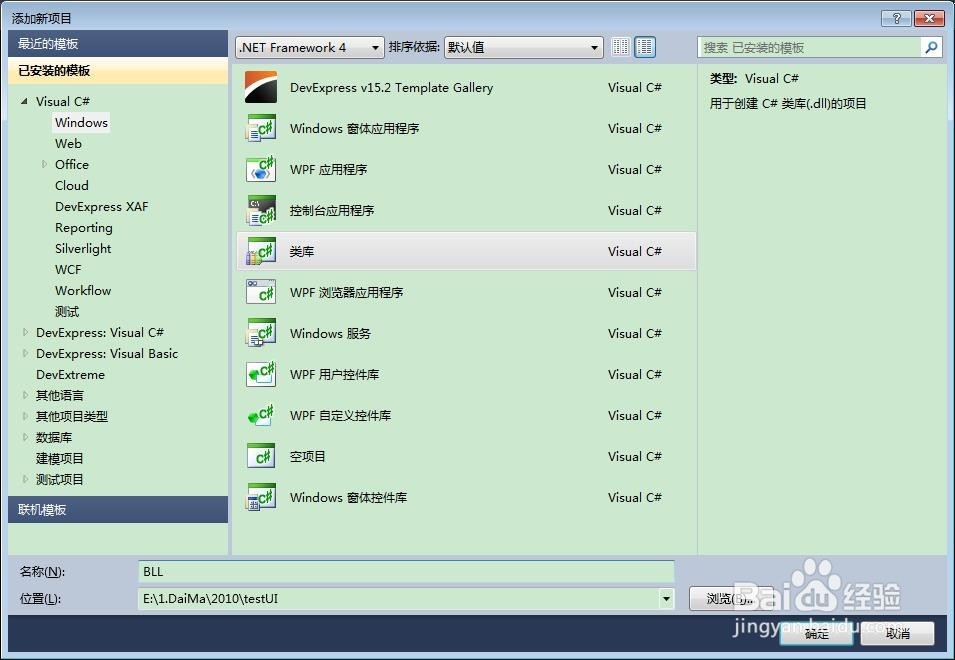
Task: Switch to medium icons list view
Action: (645, 47)
